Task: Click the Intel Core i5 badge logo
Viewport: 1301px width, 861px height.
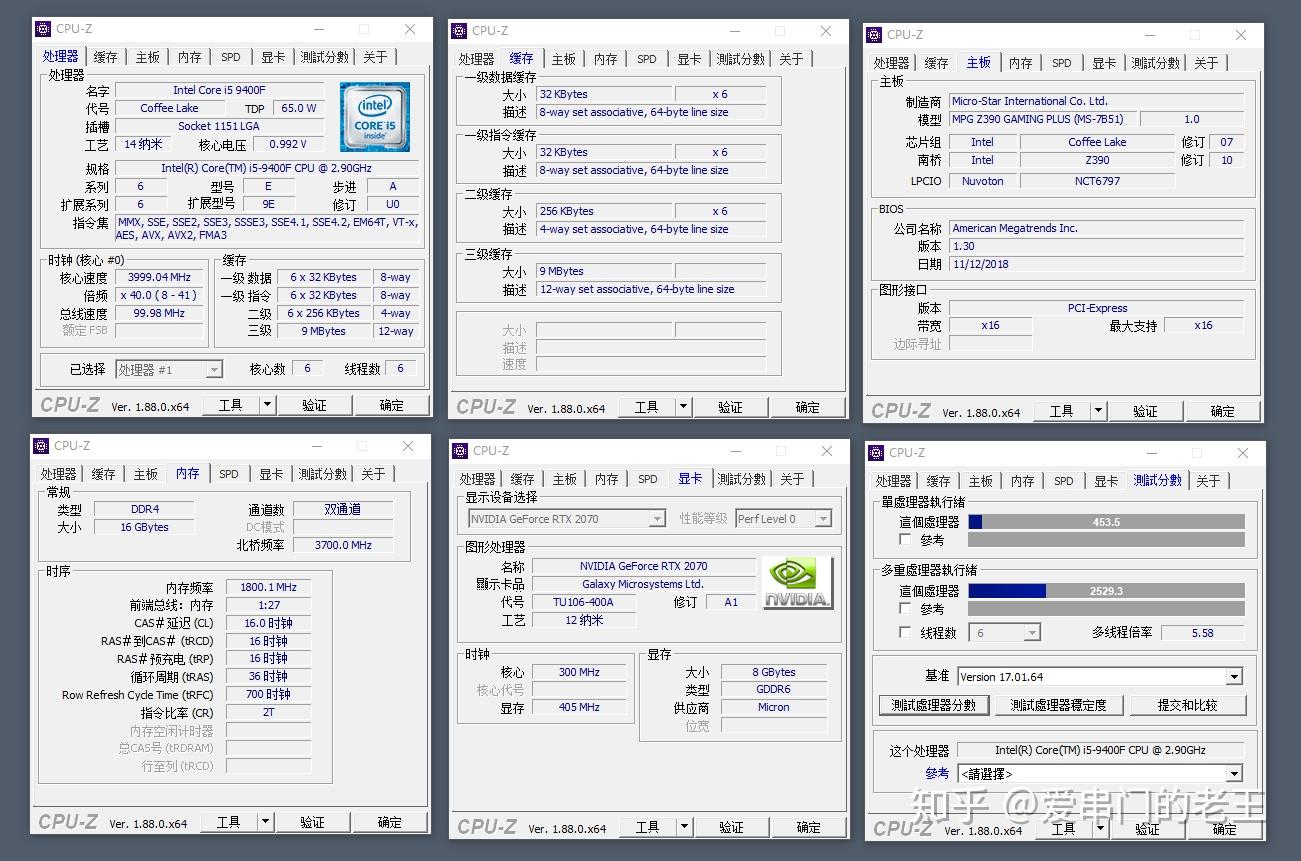Action: 374,117
